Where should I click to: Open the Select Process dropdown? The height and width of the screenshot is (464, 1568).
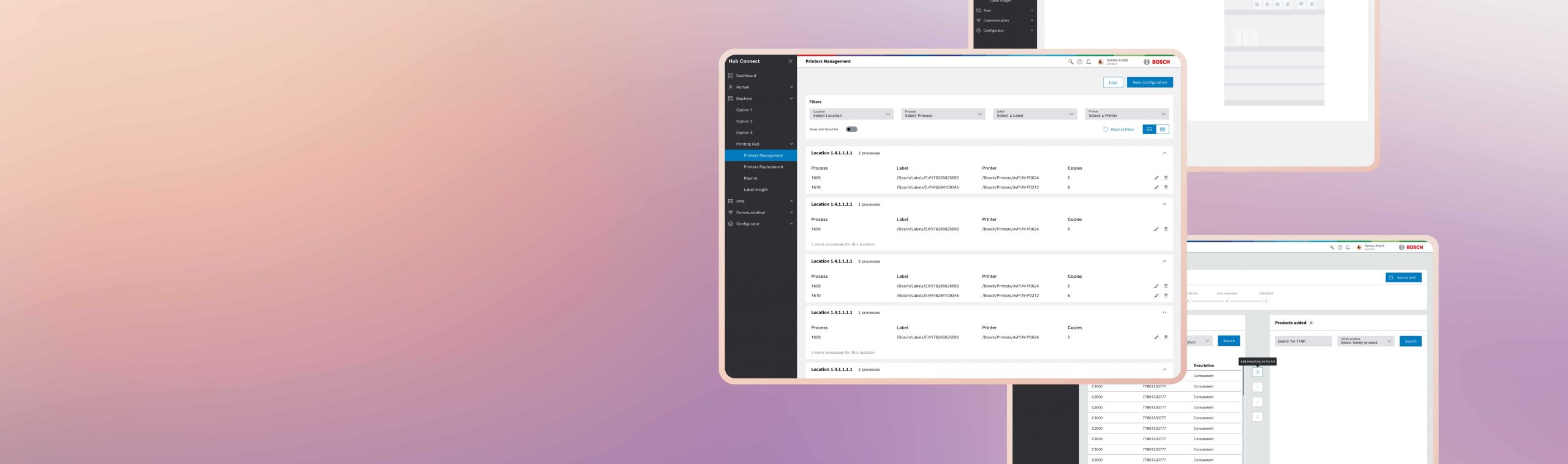[x=943, y=114]
